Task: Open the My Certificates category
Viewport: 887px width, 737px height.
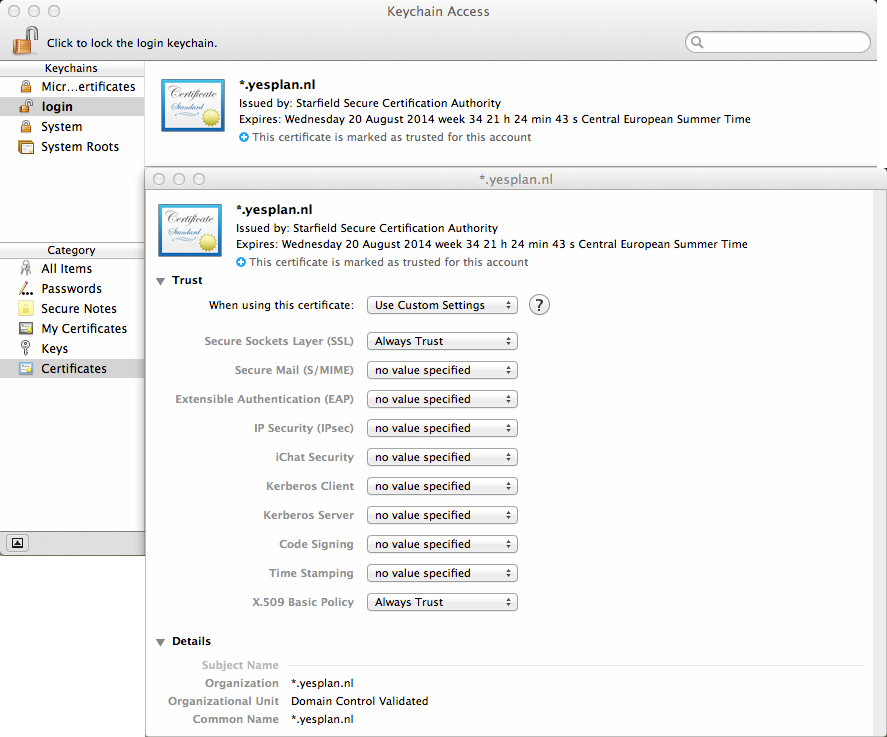Action: click(x=84, y=329)
